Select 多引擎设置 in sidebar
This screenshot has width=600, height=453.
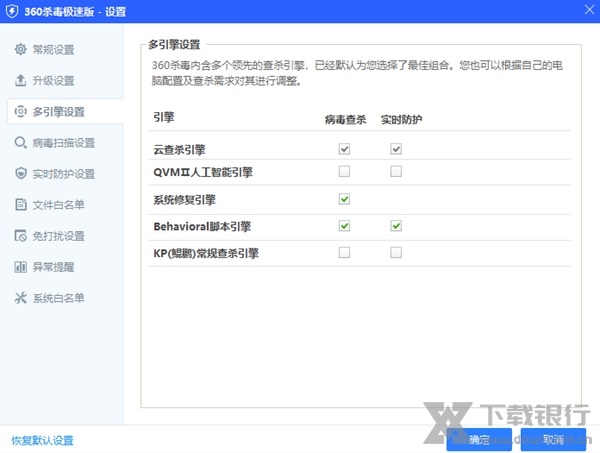(x=65, y=111)
